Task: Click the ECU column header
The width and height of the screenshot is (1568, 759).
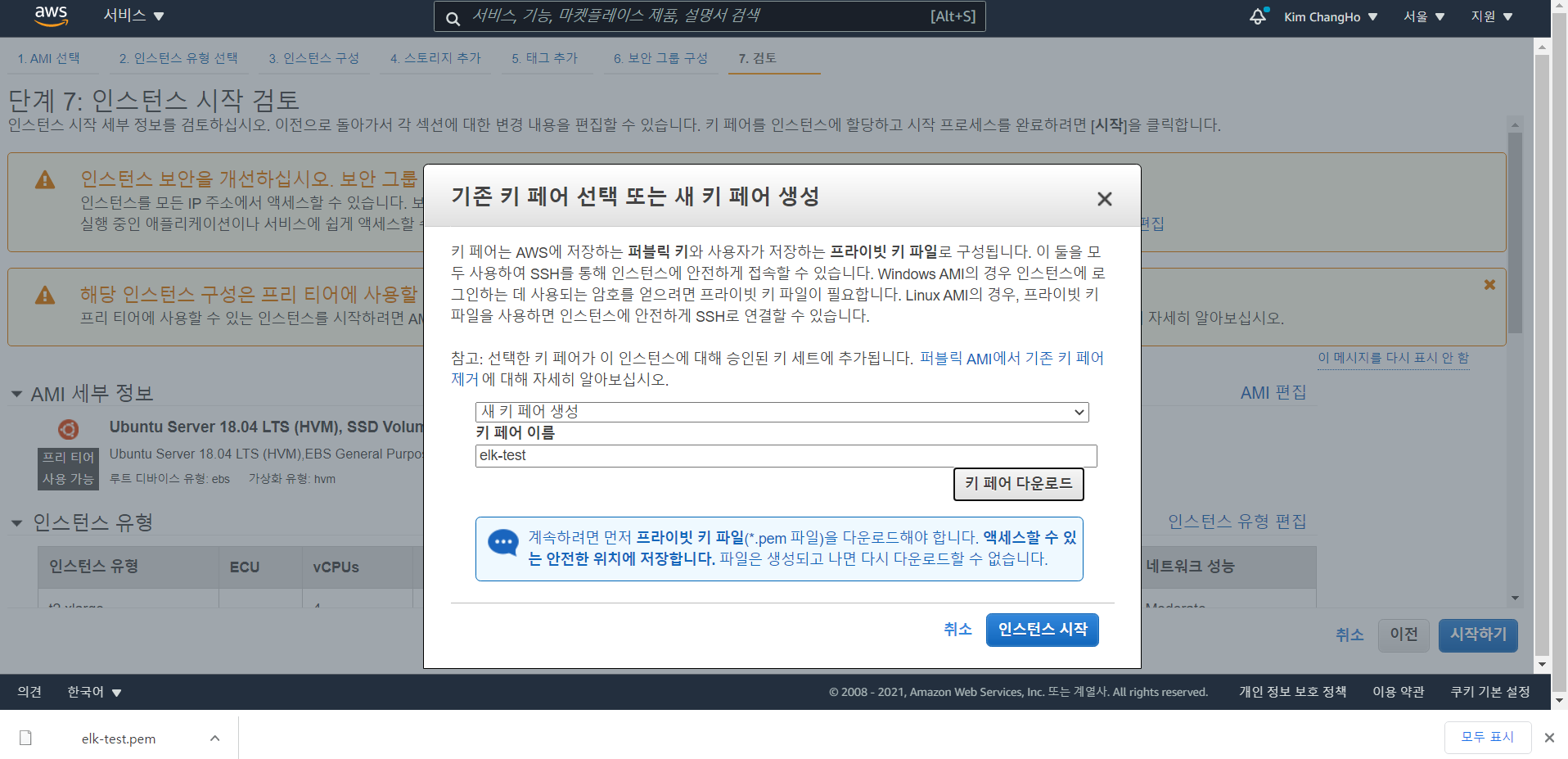Action: (260, 567)
